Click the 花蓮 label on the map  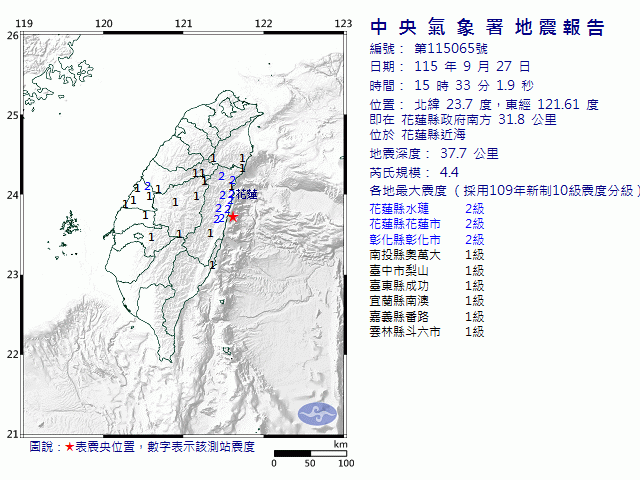[247, 194]
